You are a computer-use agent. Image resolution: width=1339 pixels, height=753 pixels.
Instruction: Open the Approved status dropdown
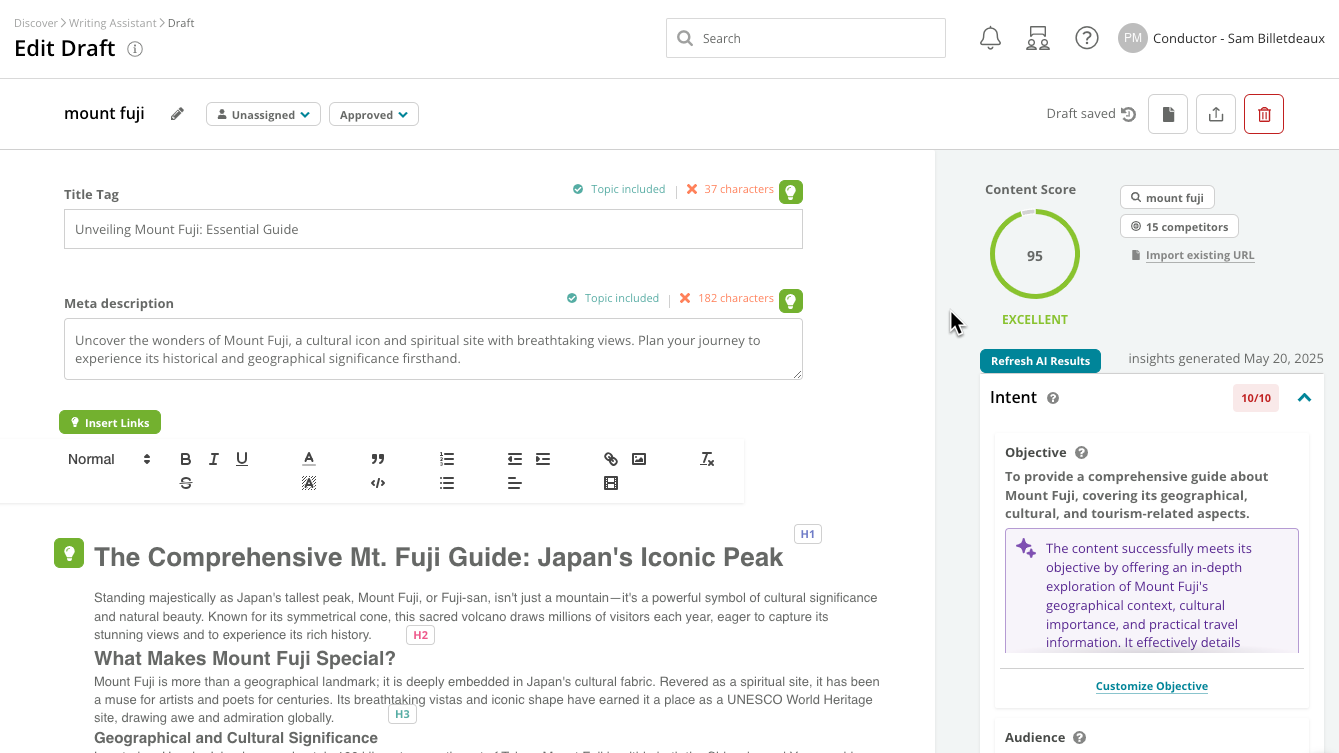pyautogui.click(x=374, y=114)
